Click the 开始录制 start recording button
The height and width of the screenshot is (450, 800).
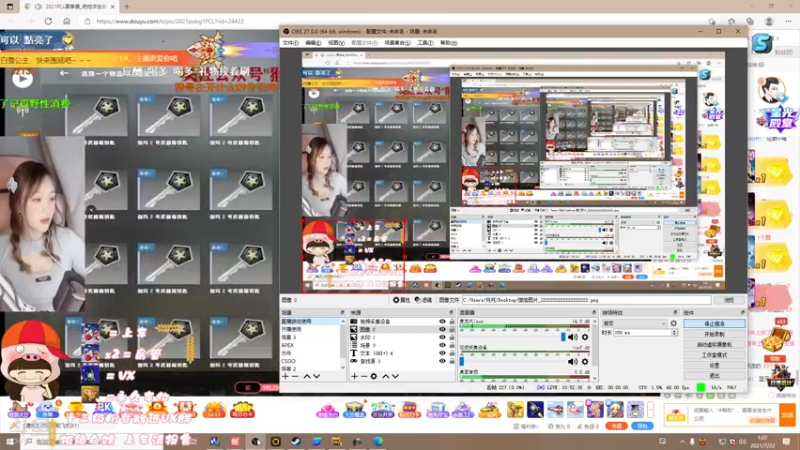[714, 334]
